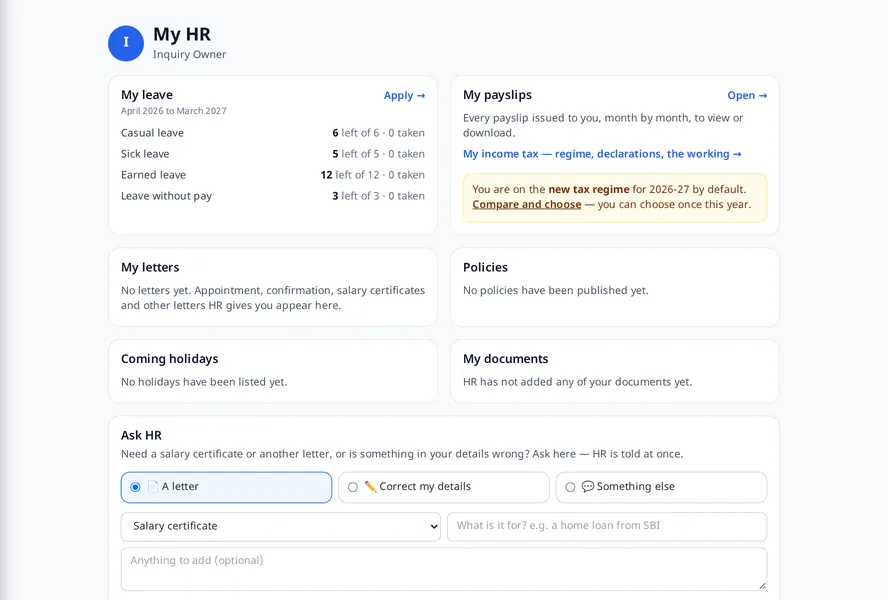The height and width of the screenshot is (600, 888).
Task: Click 'No letters yet. Appointment, confirmation' text
Action: [273, 297]
